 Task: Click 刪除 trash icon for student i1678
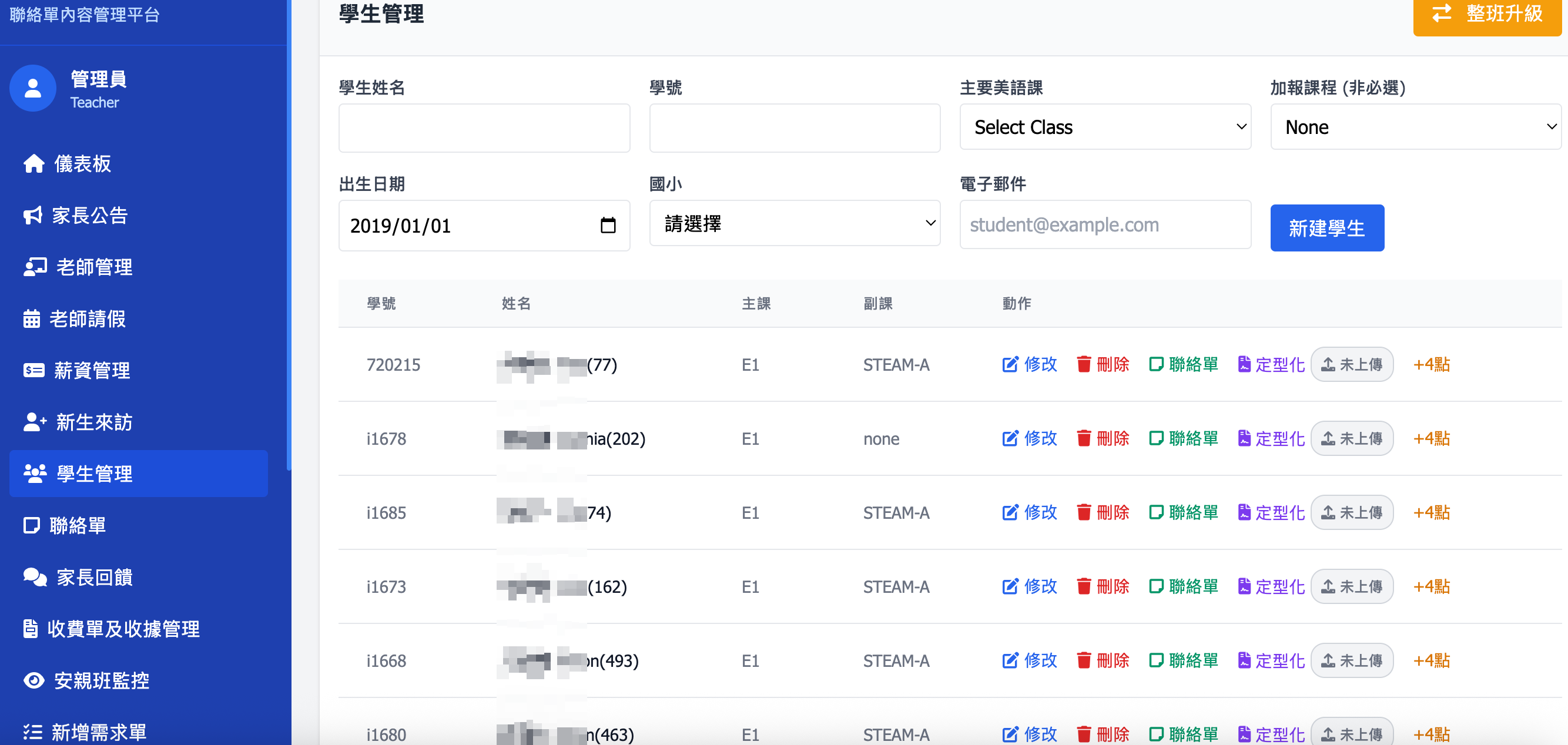(1084, 439)
